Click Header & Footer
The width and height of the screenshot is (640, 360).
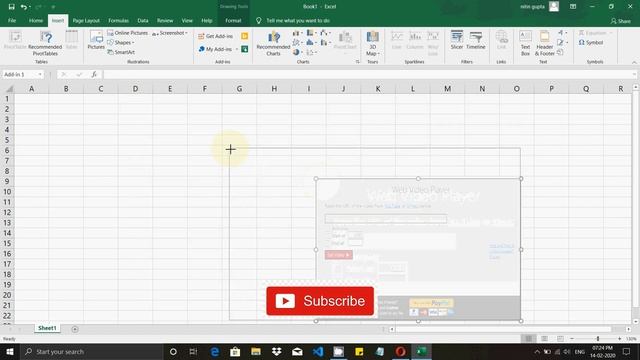tap(544, 43)
